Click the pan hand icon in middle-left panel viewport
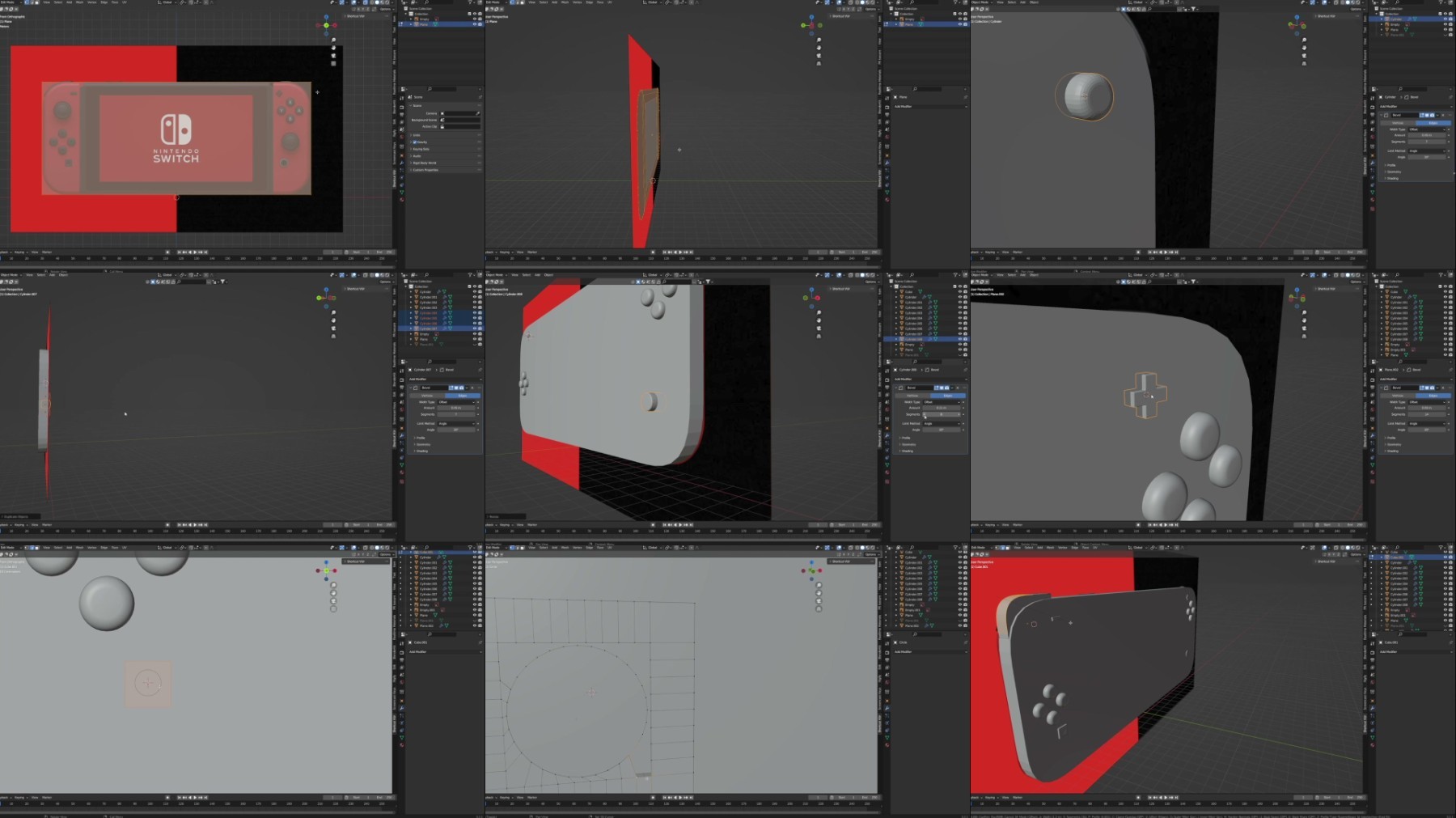The image size is (1456, 818). (333, 319)
